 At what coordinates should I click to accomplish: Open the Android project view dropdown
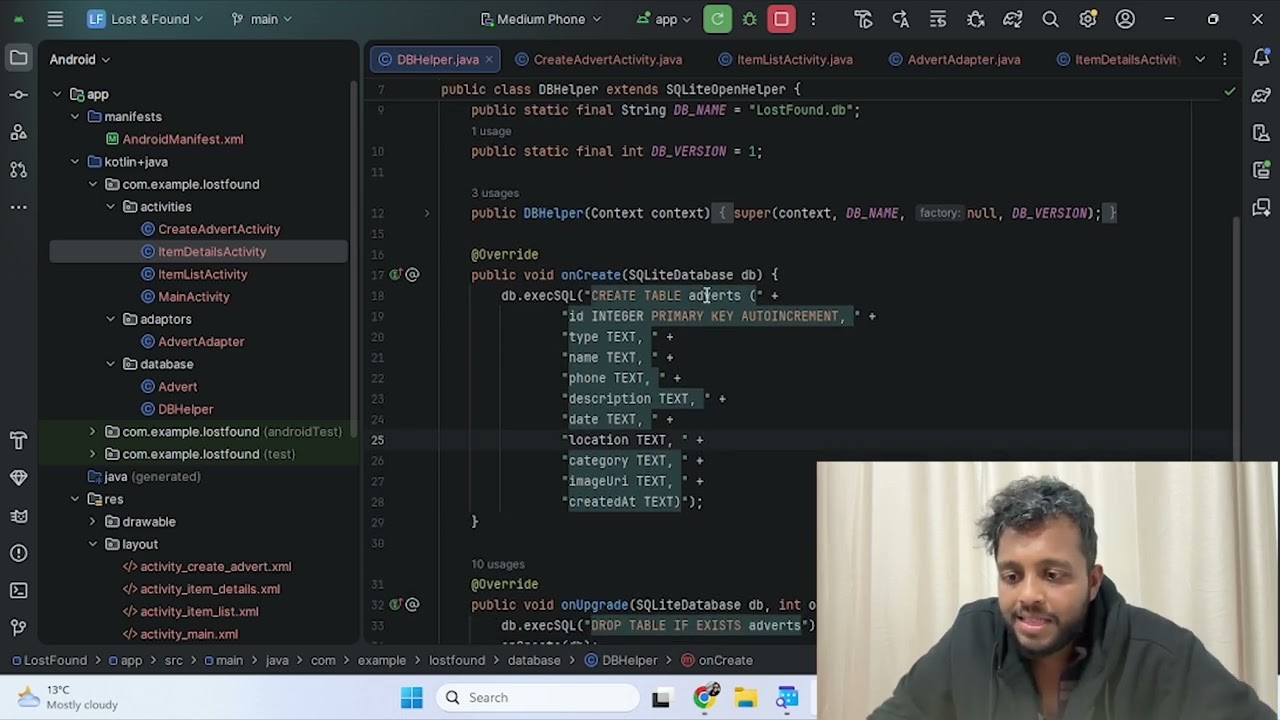80,59
